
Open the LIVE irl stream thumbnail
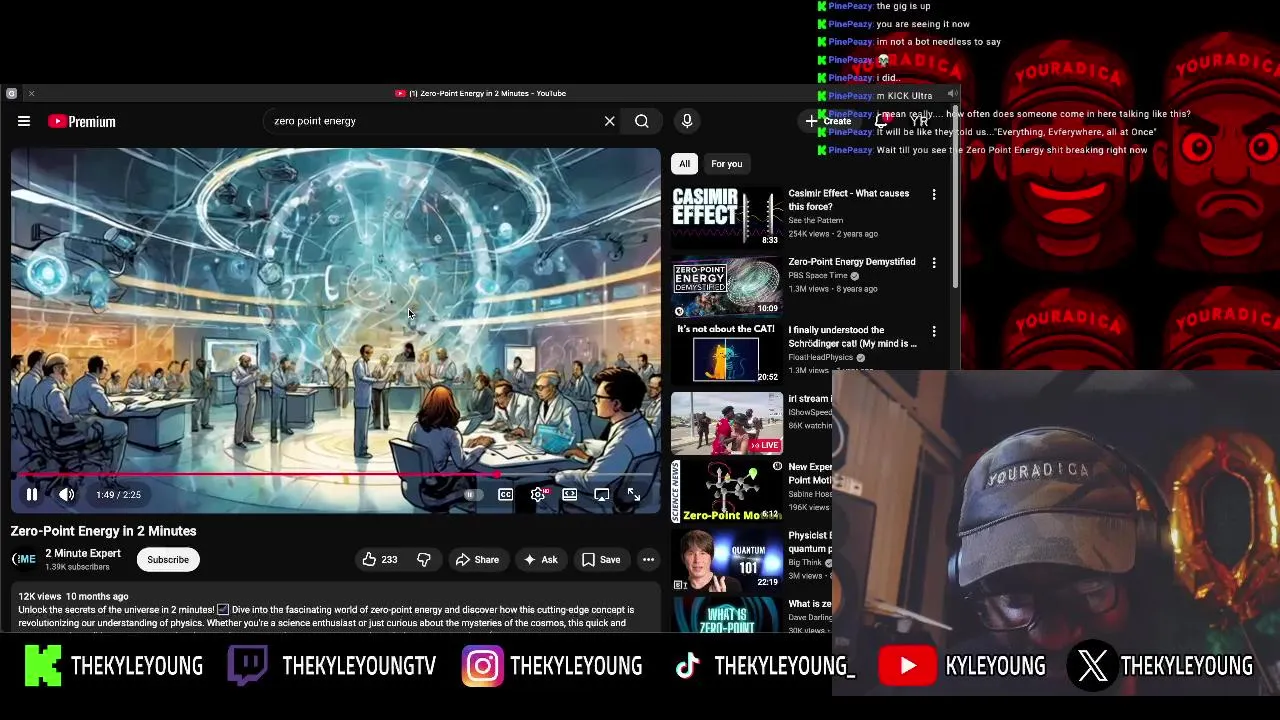pyautogui.click(x=727, y=423)
